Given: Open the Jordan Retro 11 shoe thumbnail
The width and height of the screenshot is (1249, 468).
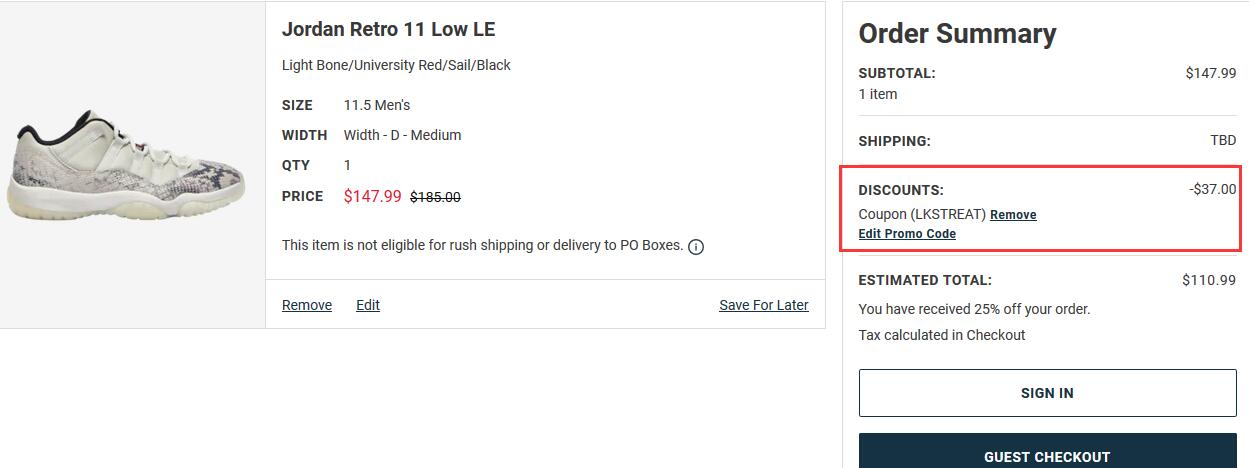Looking at the screenshot, I should click(x=126, y=165).
